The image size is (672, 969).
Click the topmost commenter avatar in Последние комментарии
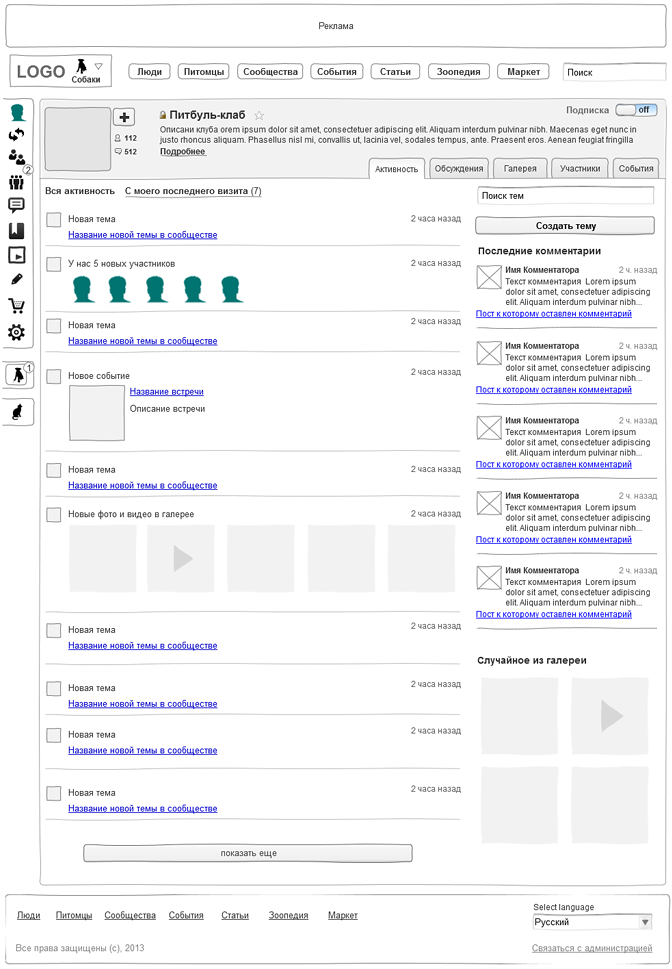[x=489, y=277]
